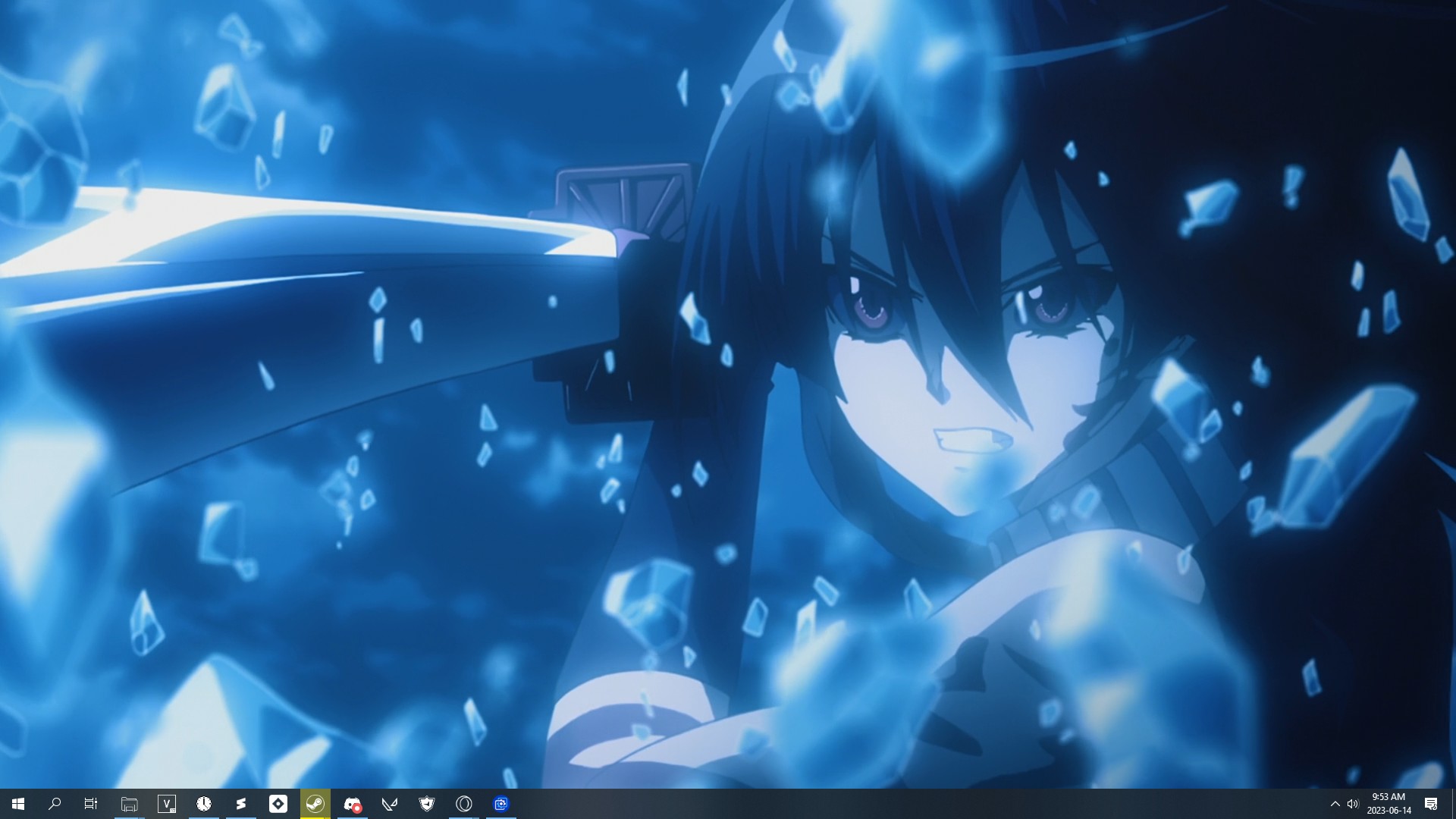Open the Windows Start menu

coord(18,804)
